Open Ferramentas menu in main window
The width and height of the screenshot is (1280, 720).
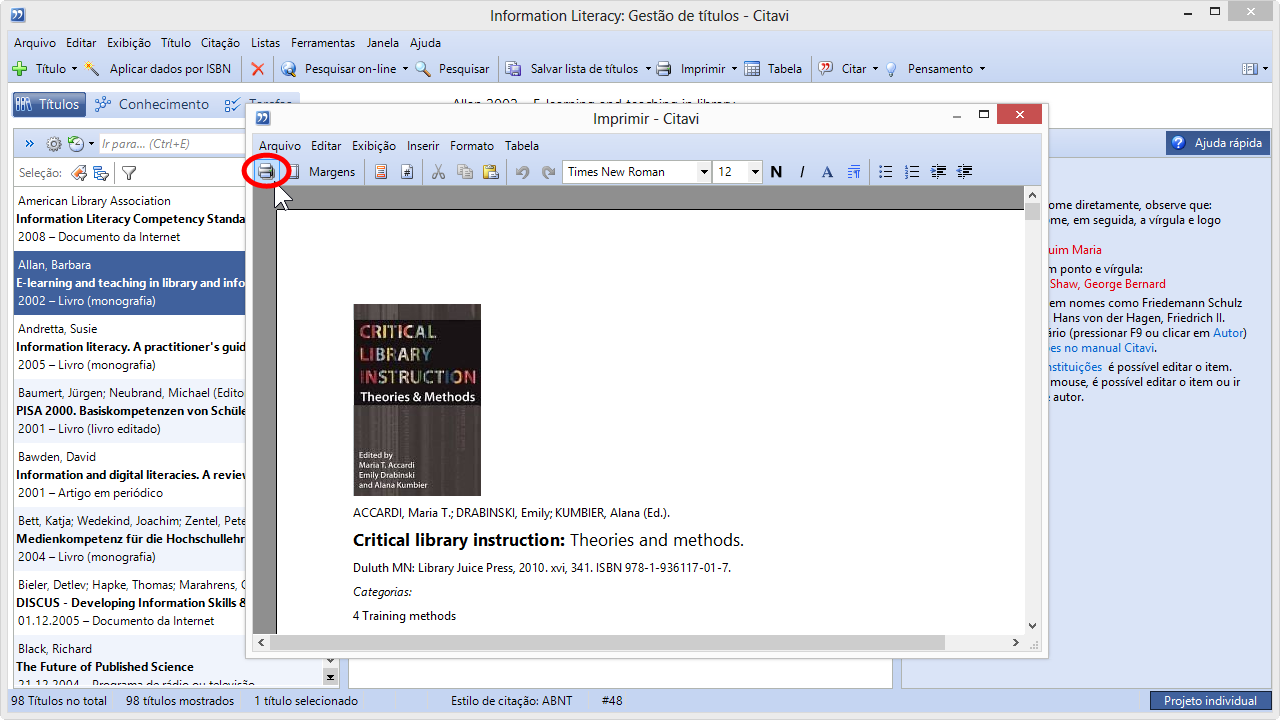point(323,43)
